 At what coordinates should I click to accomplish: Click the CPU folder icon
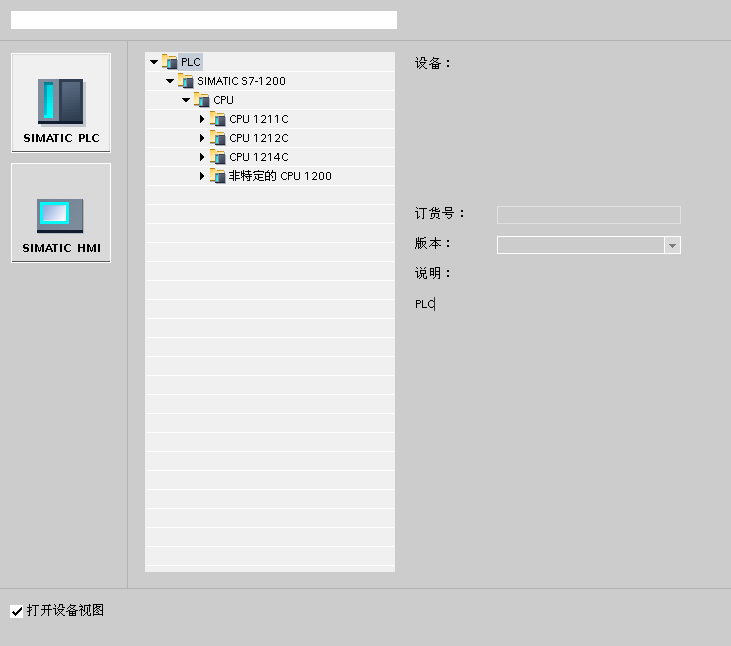201,100
